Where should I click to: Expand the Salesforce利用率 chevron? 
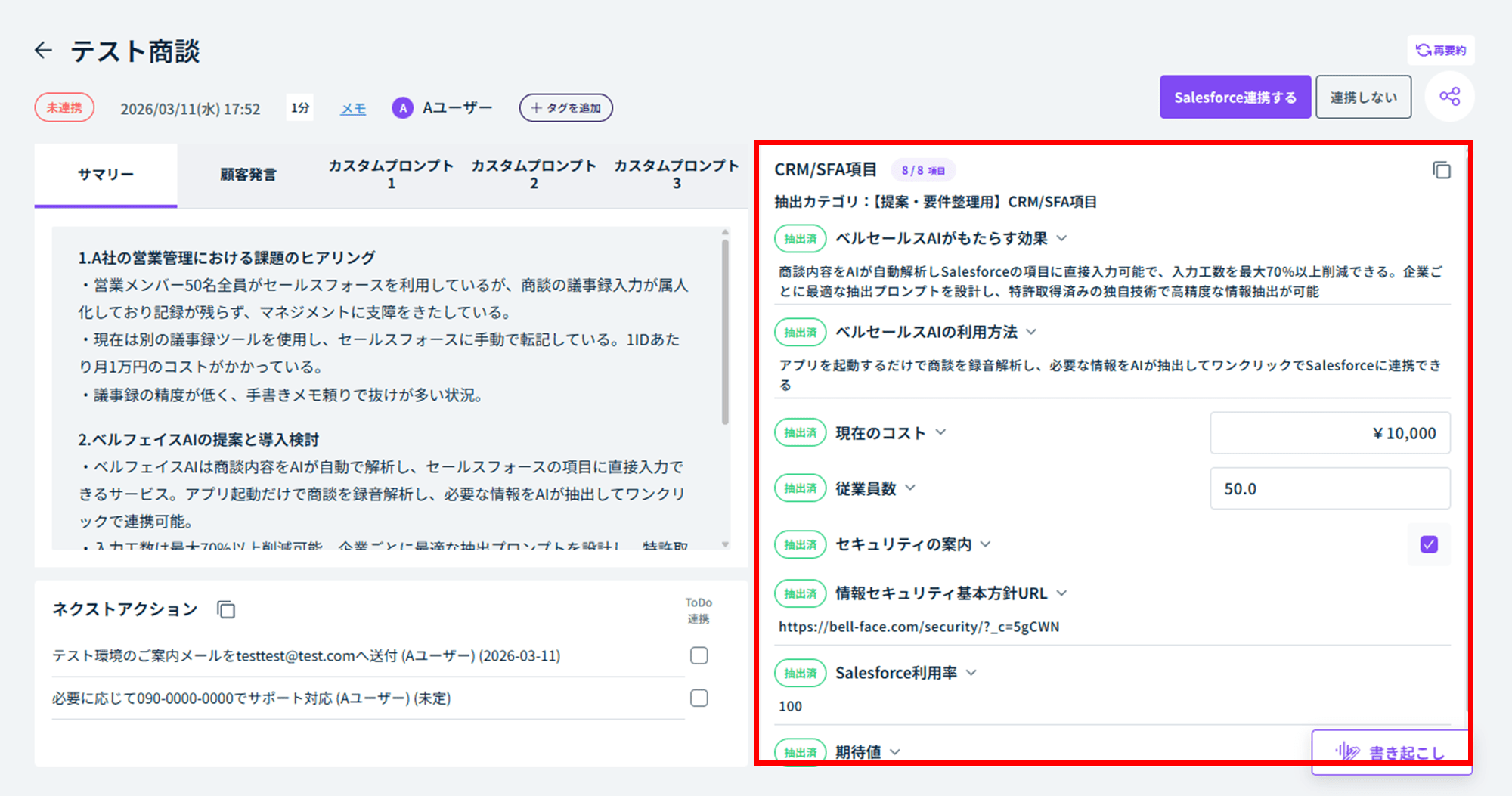point(971,673)
